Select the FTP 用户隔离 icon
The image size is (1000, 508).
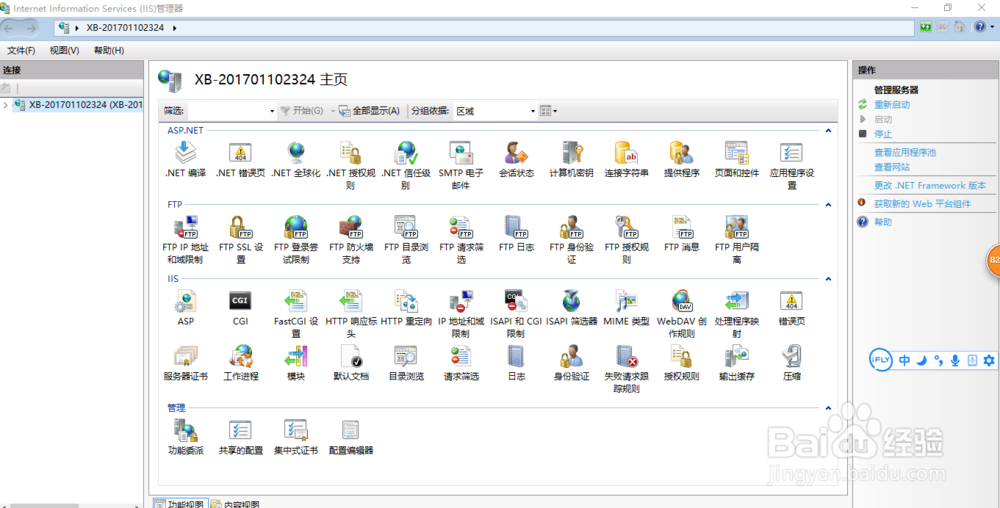pyautogui.click(x=737, y=240)
